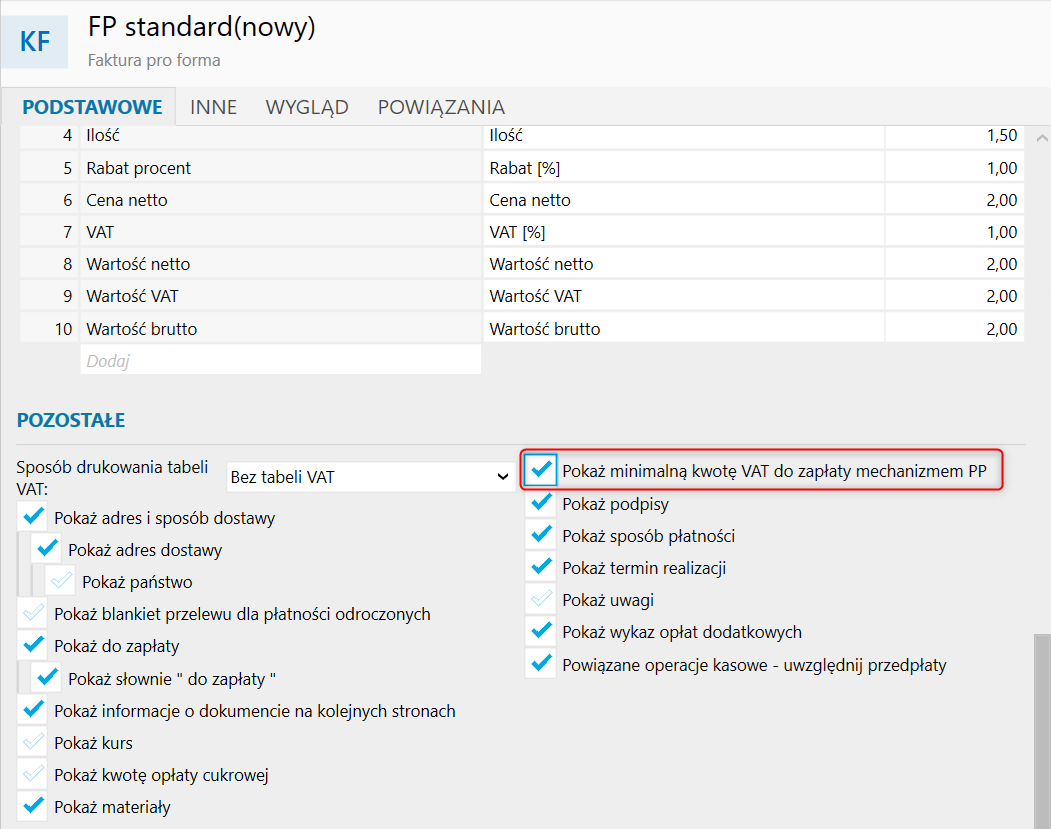Open the WYGLĄD tab
1051x829 pixels.
click(307, 107)
